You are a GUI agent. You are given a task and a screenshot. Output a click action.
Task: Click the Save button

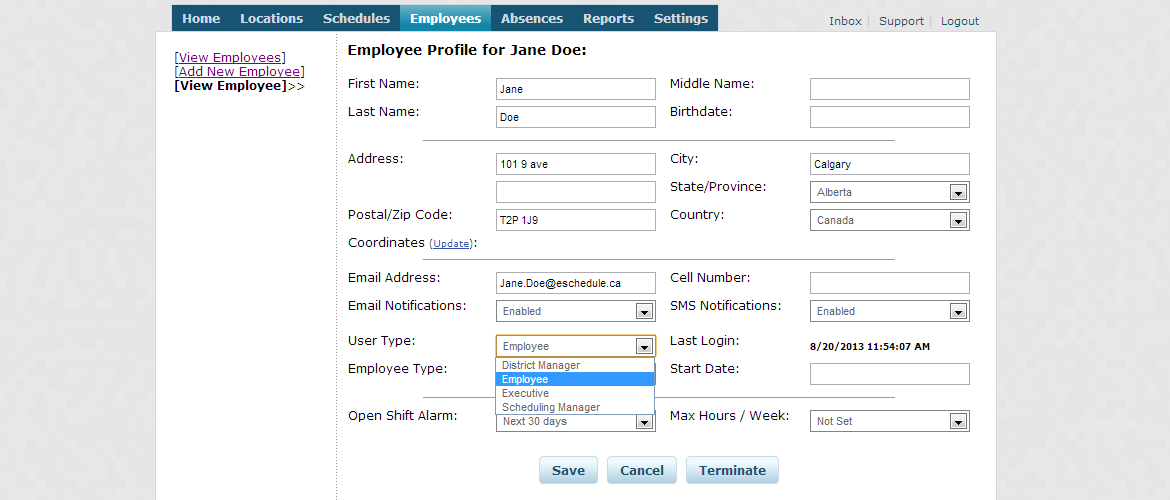(568, 470)
